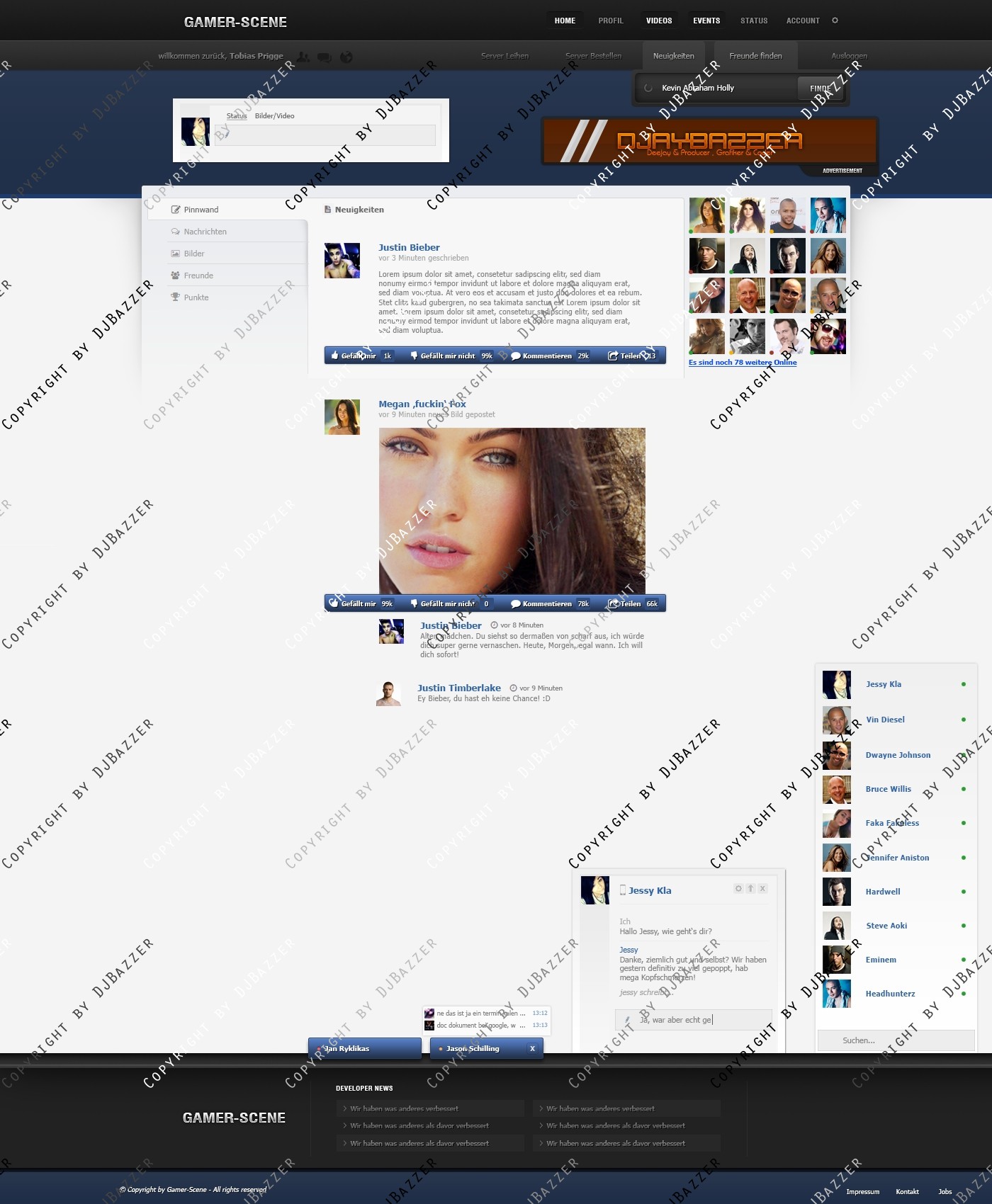Click the up-arrow icon in Jessy Kla chat

click(x=750, y=888)
